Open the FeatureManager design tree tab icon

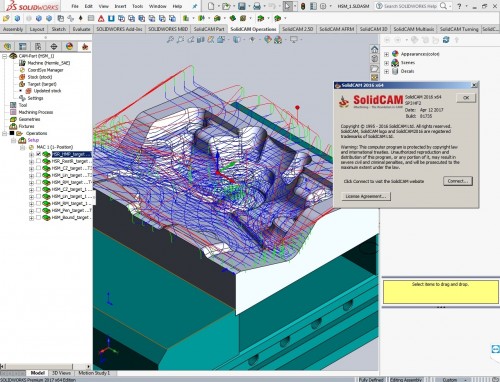point(7,46)
